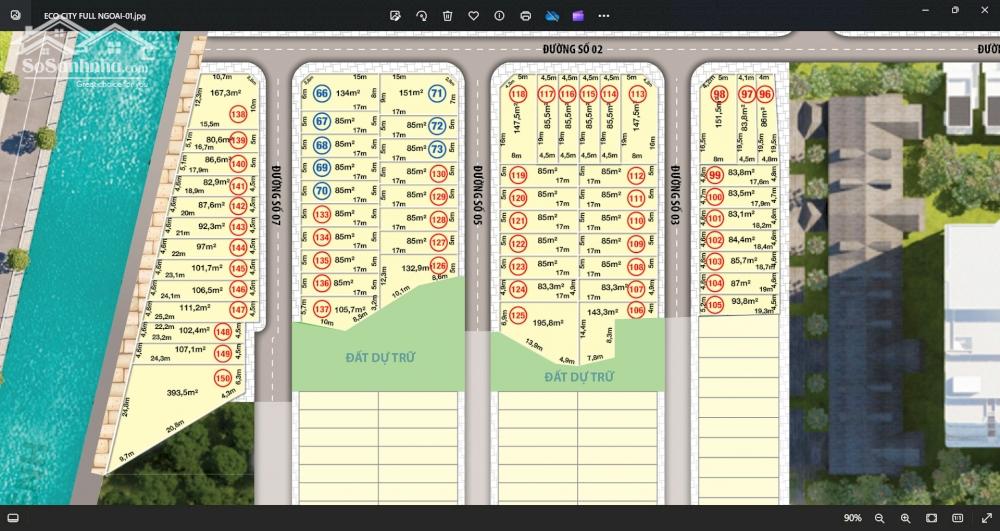
Task: Delete the image with trash icon
Action: tap(448, 16)
